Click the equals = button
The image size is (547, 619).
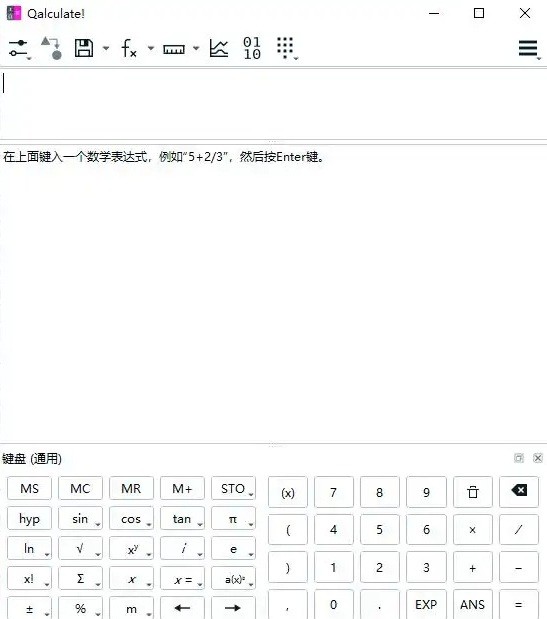point(519,604)
